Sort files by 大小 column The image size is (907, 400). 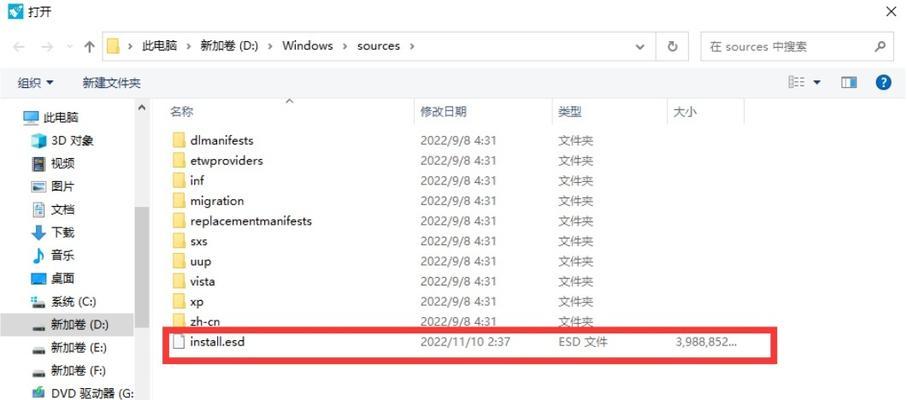[685, 112]
